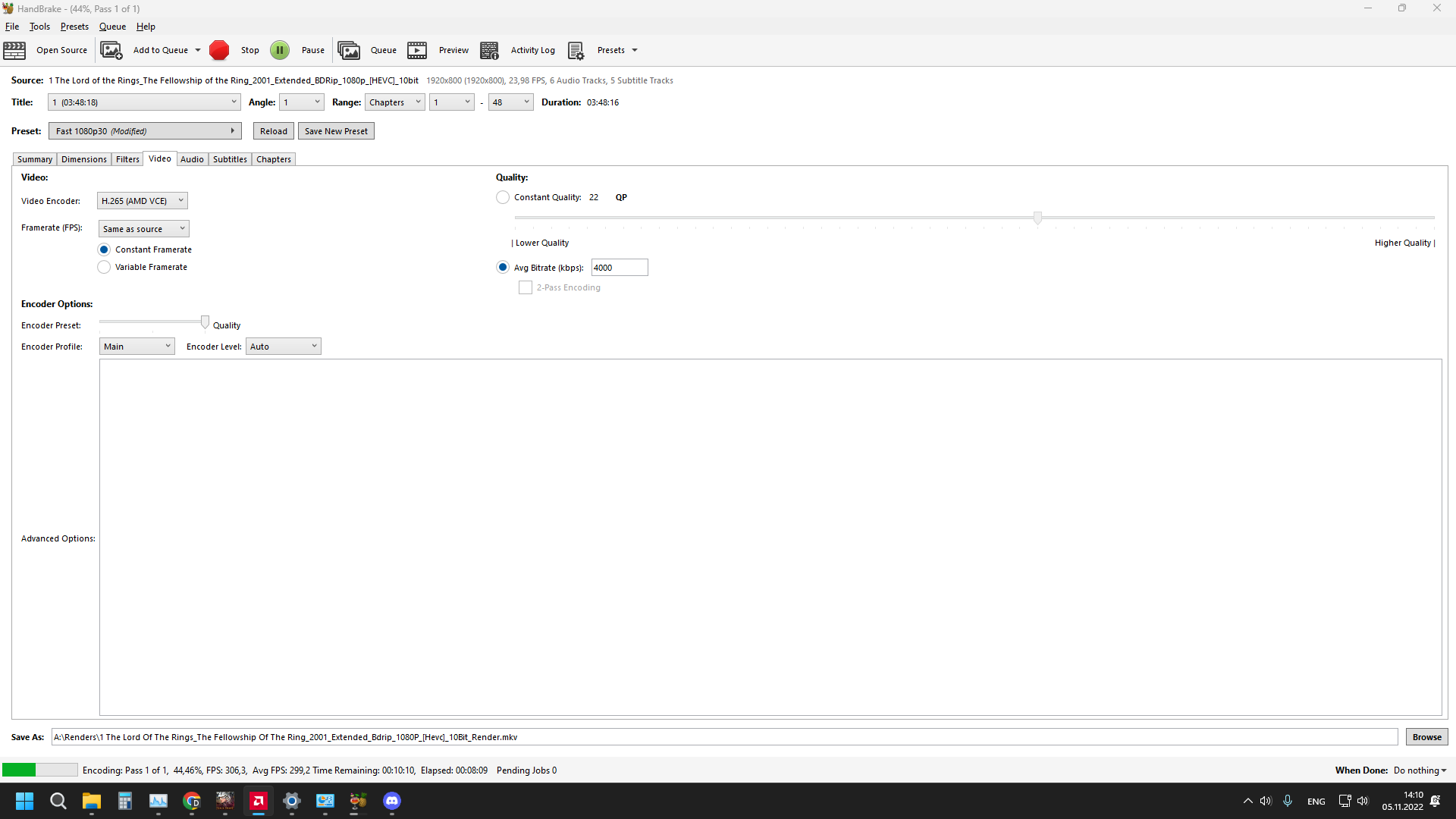The image size is (1456, 819).
Task: Open the Preview icon
Action: click(417, 50)
